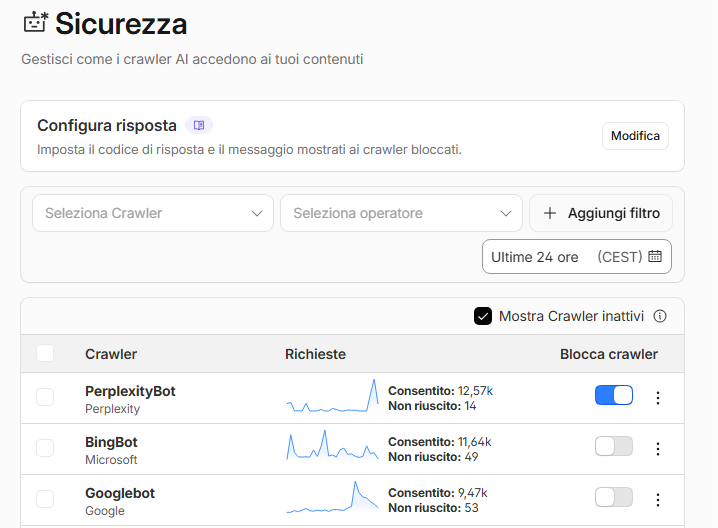
Task: Click the Richieste column header
Action: click(x=315, y=354)
